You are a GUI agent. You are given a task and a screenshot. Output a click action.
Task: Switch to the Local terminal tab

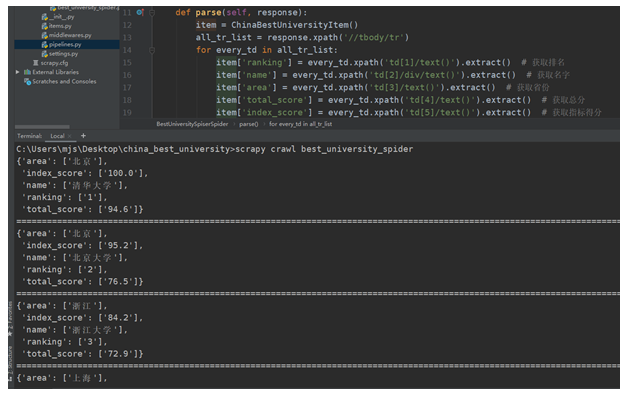click(57, 136)
